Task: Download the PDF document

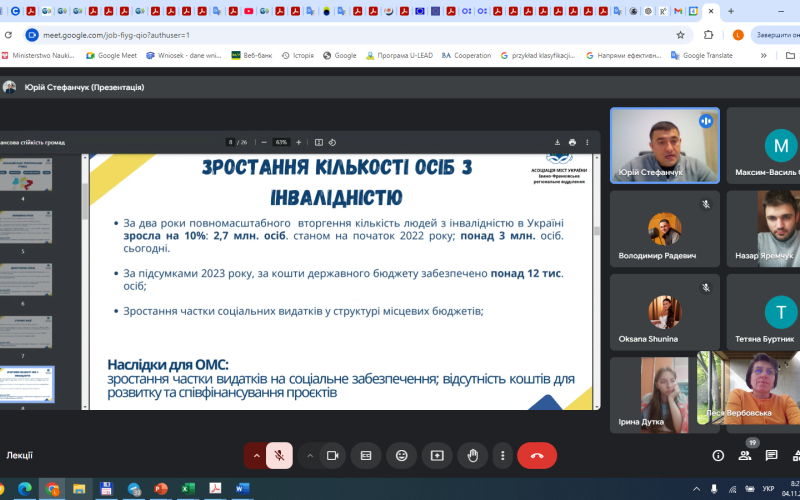Action: 557,142
